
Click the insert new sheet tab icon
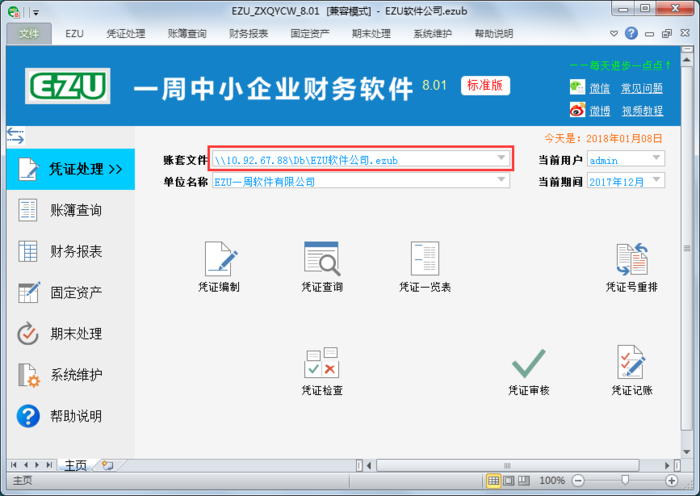(108, 466)
